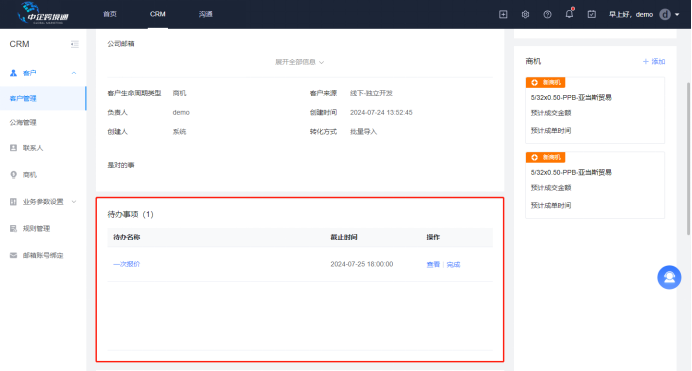Image resolution: width=692 pixels, height=371 pixels.
Task: Click the 线下-独立开发 source value
Action: pyautogui.click(x=371, y=93)
